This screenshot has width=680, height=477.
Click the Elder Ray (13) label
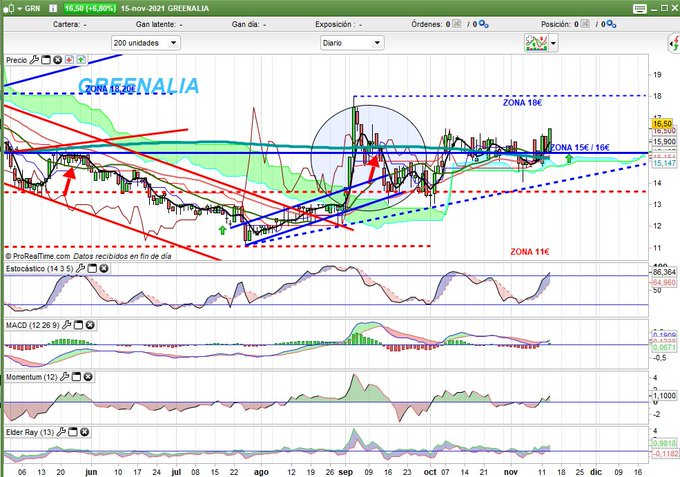point(30,432)
